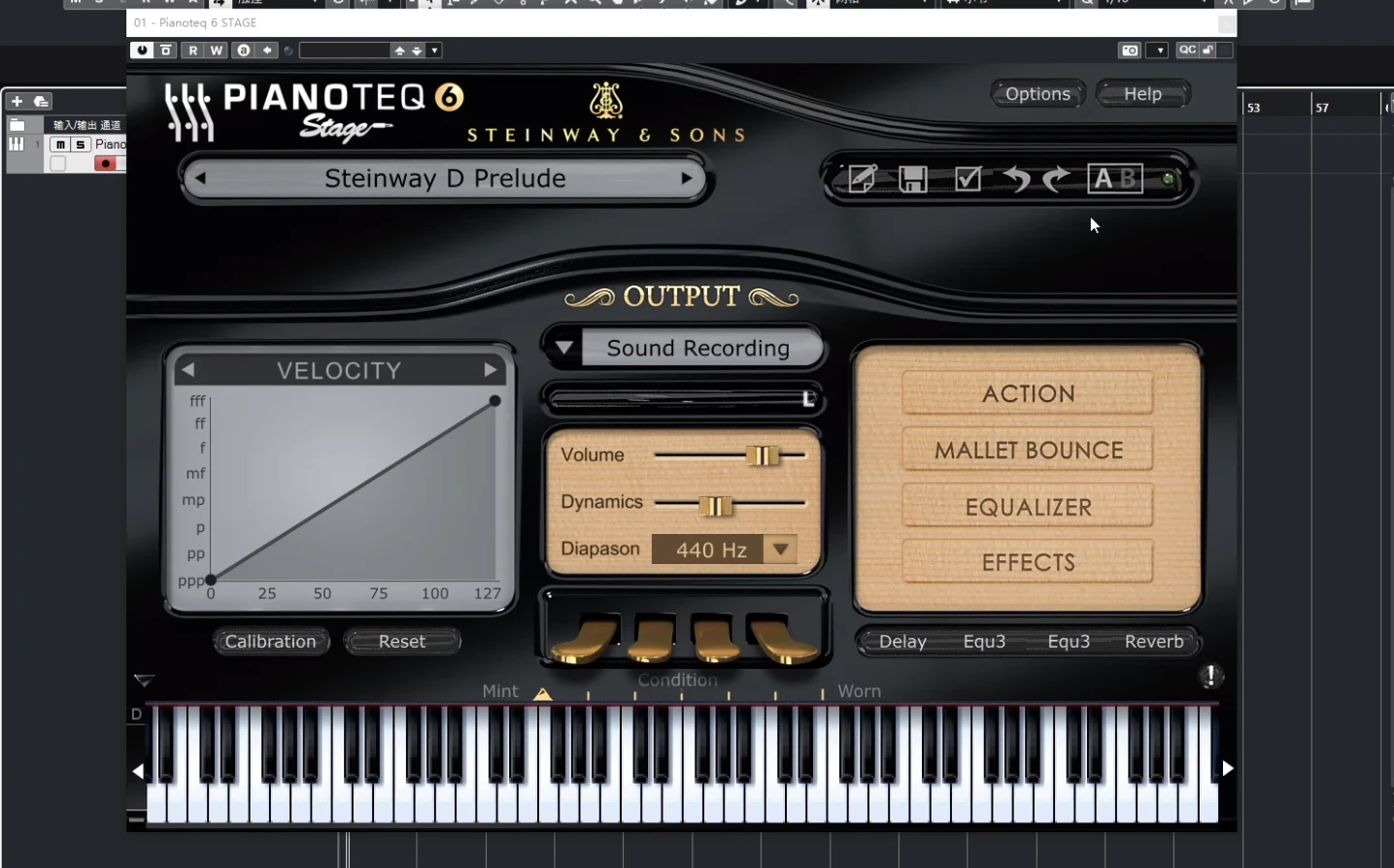Switch to the A preset slot
This screenshot has height=868, width=1394.
(x=1103, y=179)
